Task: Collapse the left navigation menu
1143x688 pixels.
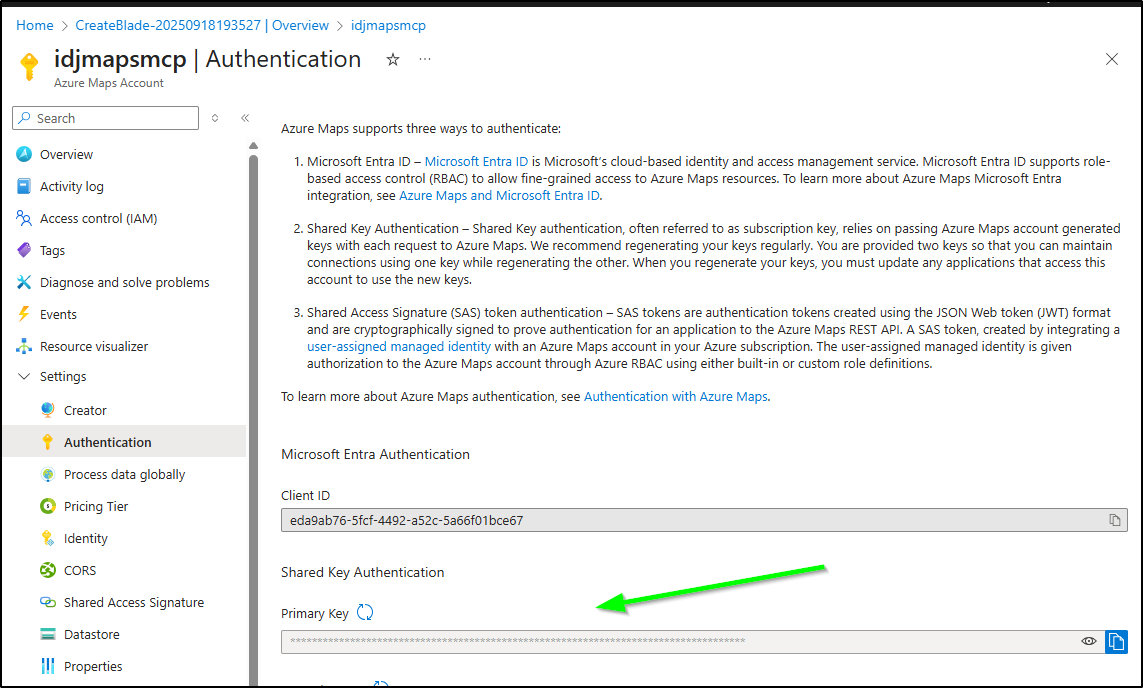Action: pos(245,118)
